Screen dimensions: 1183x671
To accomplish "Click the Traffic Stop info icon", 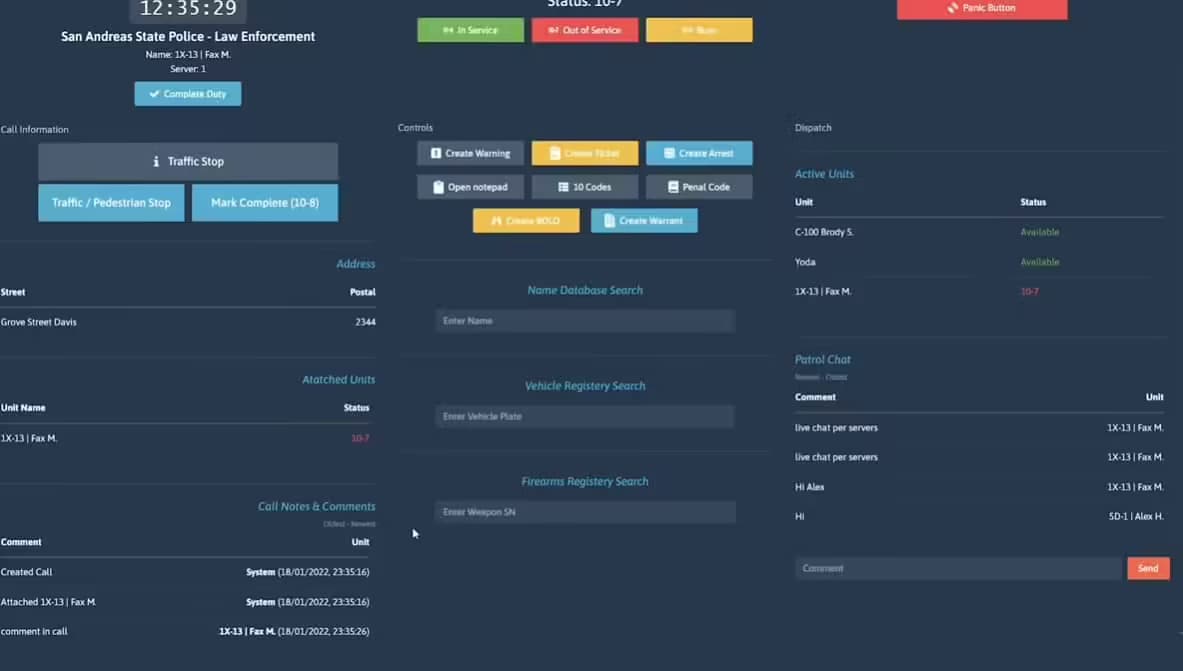I will (156, 162).
